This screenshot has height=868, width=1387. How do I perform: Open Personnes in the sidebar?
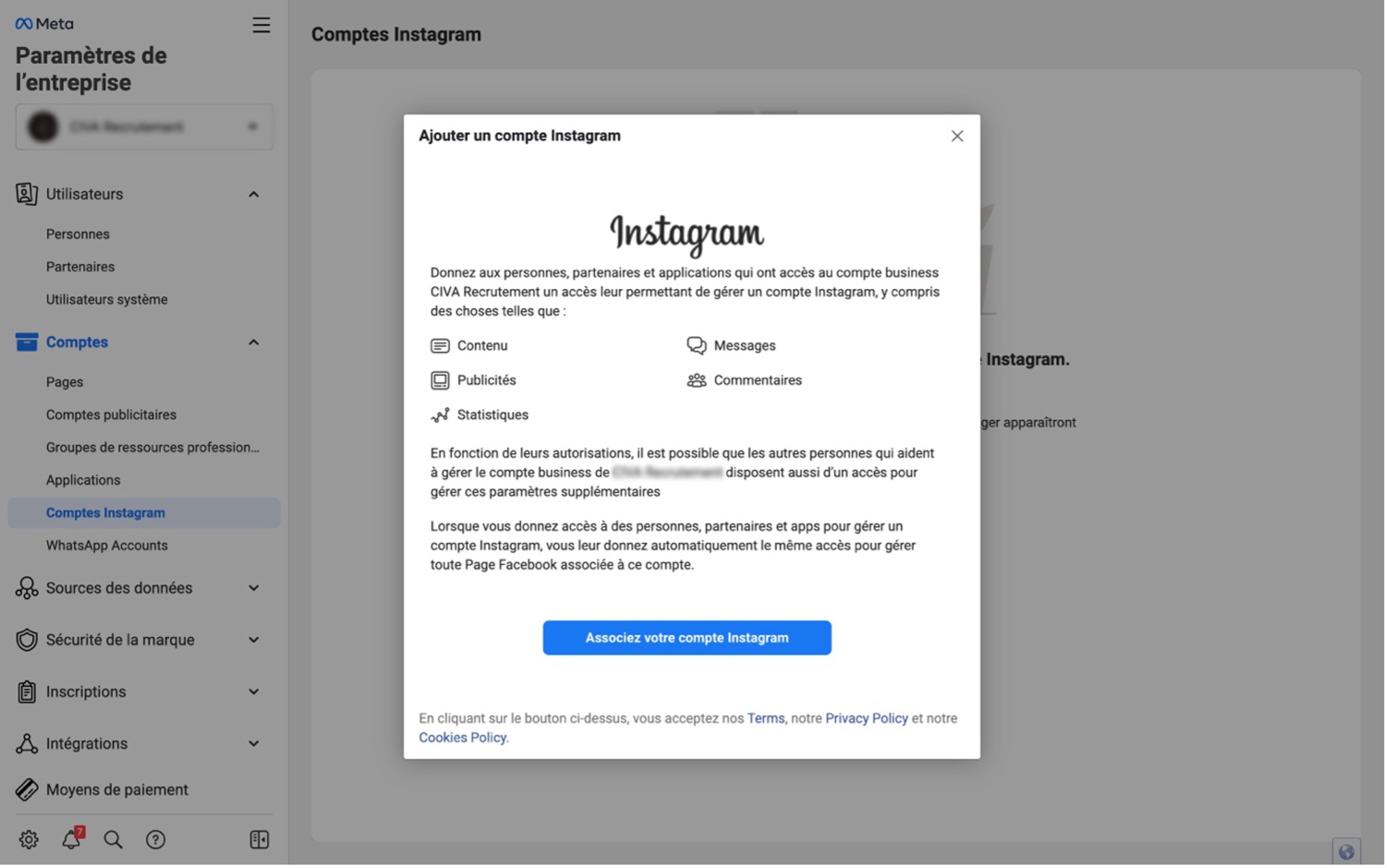(78, 234)
